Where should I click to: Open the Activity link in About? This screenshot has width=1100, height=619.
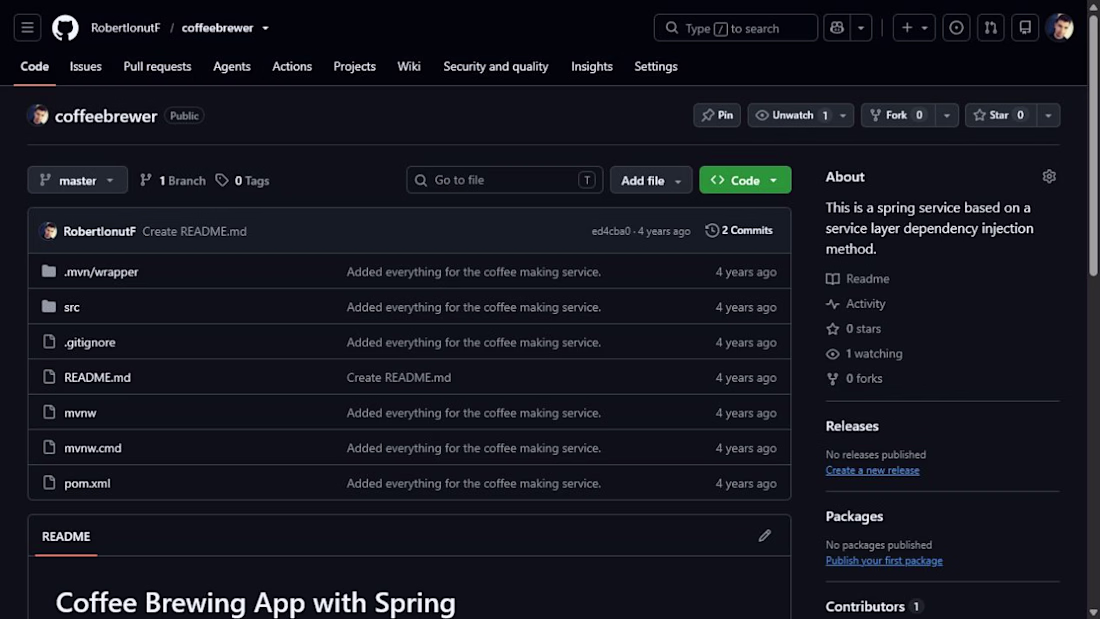(856, 304)
